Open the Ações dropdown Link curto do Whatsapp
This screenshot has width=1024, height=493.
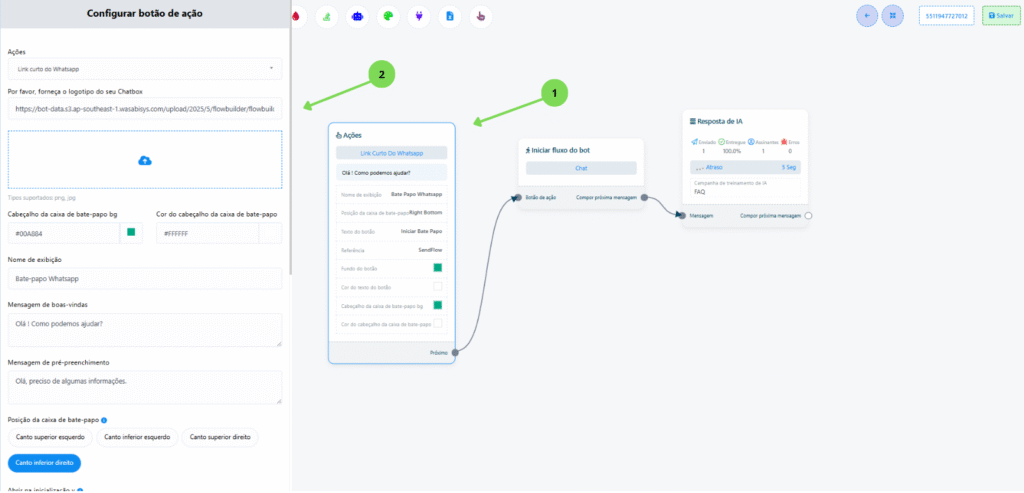pos(145,69)
